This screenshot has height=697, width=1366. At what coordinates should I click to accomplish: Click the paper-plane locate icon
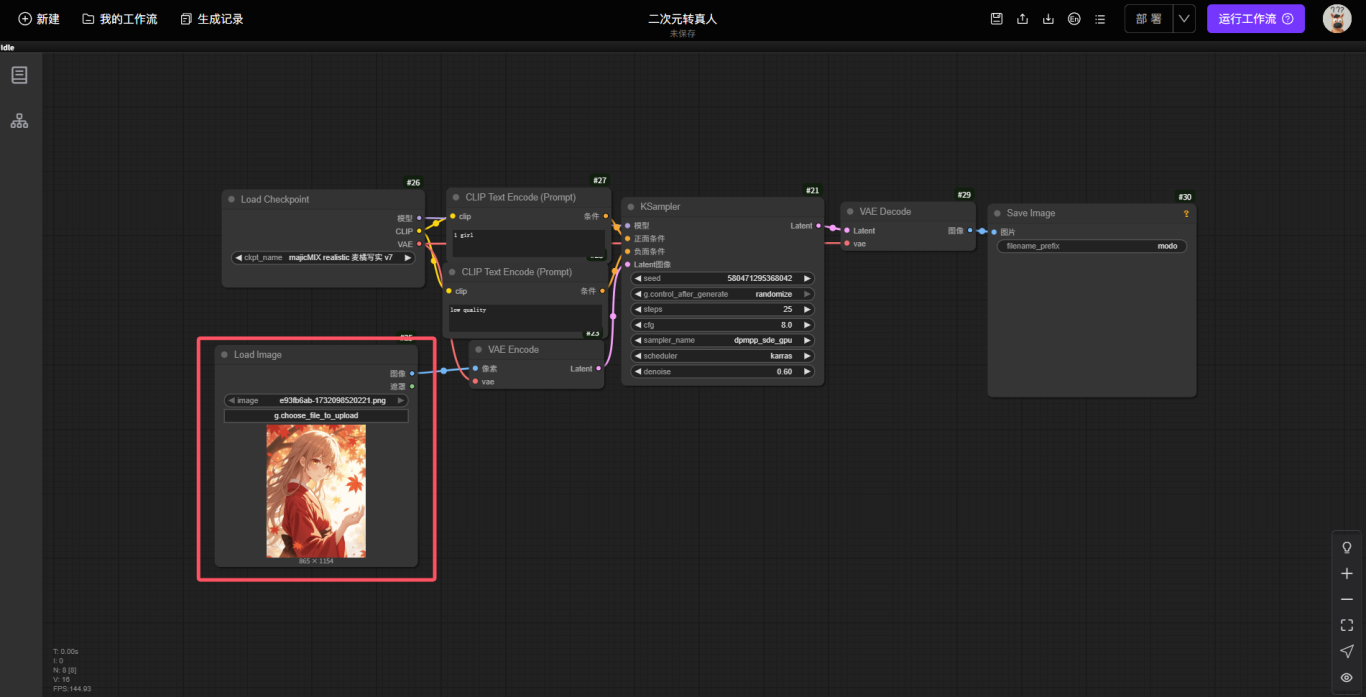point(1347,651)
